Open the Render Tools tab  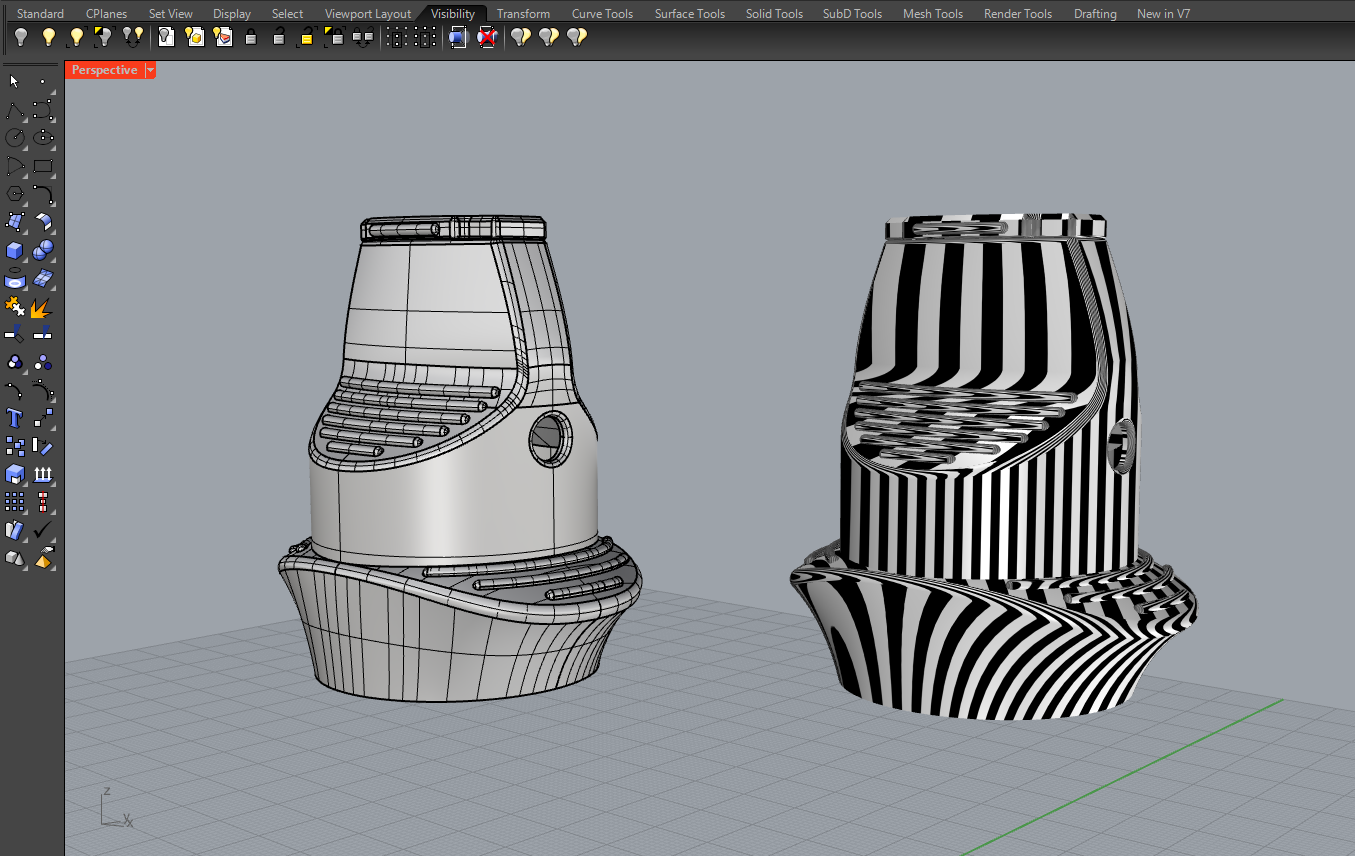(x=1018, y=14)
